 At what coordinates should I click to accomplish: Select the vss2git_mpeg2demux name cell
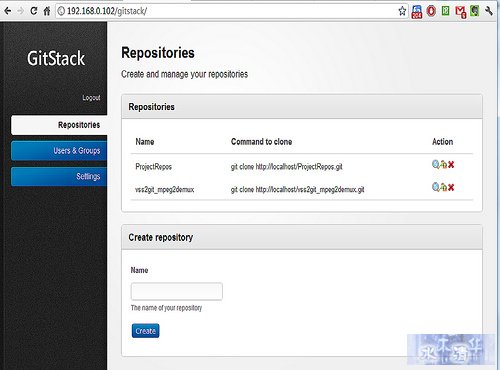pos(164,189)
